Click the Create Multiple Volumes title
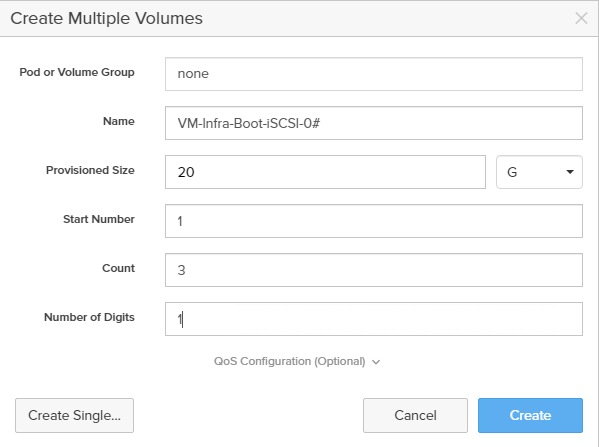The width and height of the screenshot is (599, 447). click(107, 18)
